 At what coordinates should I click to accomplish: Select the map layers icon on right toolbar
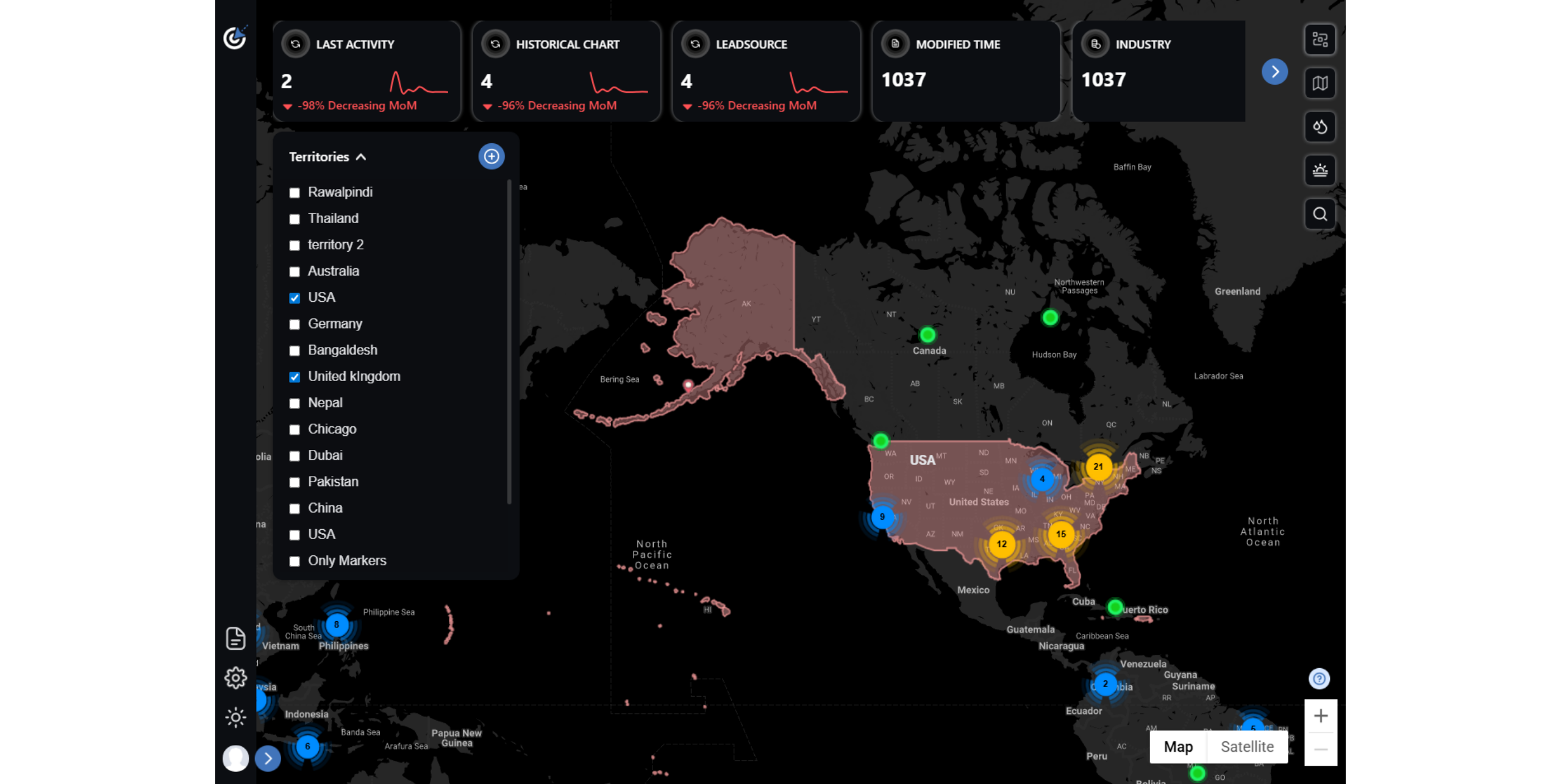click(x=1320, y=83)
